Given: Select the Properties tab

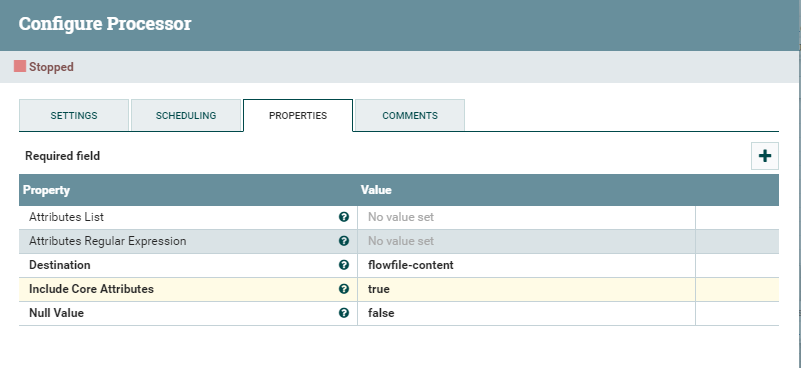Looking at the screenshot, I should point(298,116).
